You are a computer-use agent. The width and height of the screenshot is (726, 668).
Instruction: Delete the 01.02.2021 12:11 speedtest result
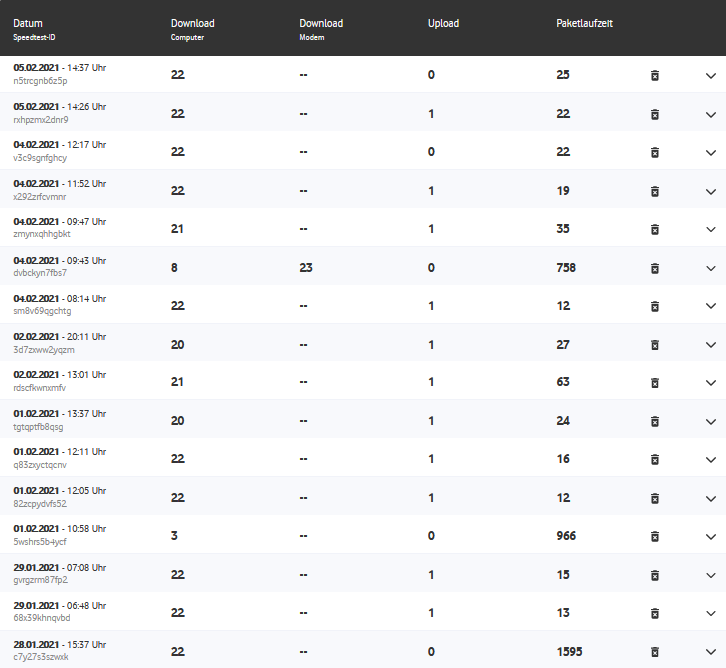point(655,460)
